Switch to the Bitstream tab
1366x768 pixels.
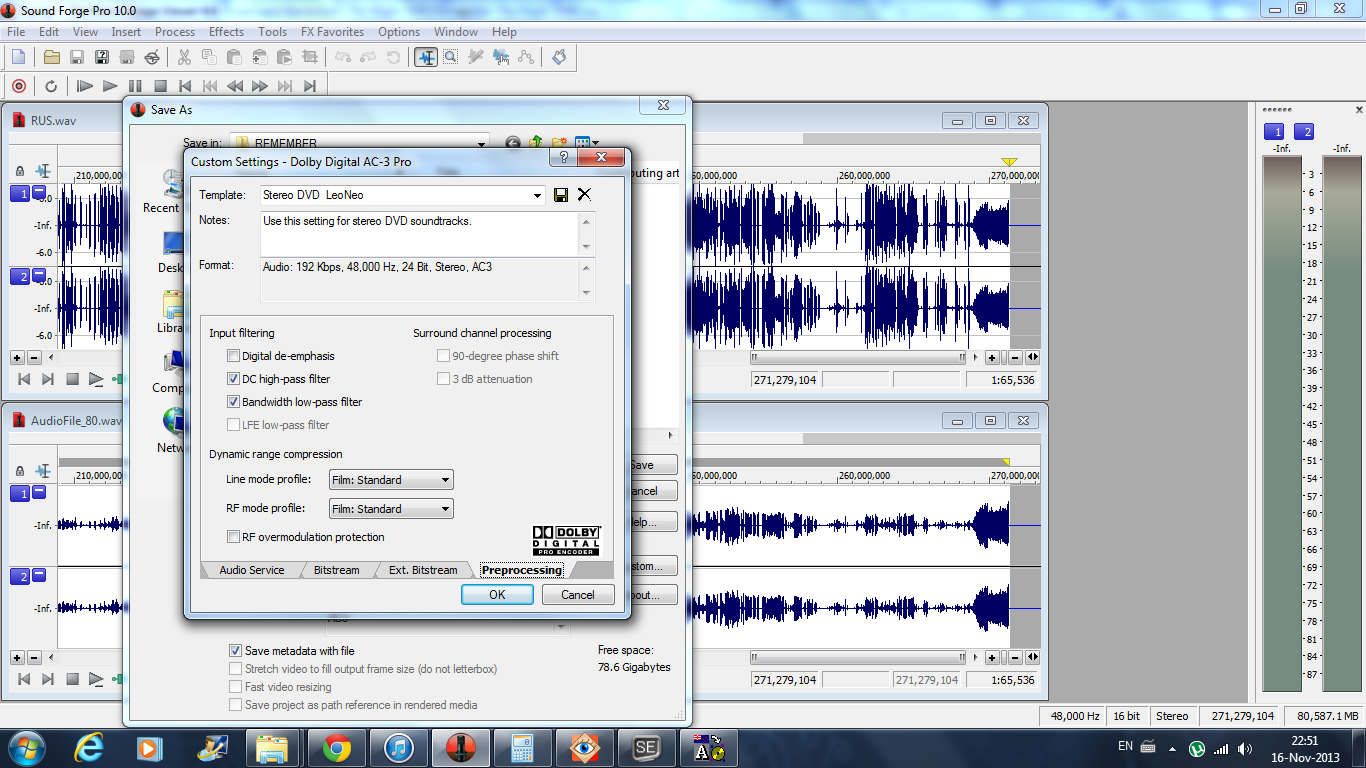[x=336, y=570]
